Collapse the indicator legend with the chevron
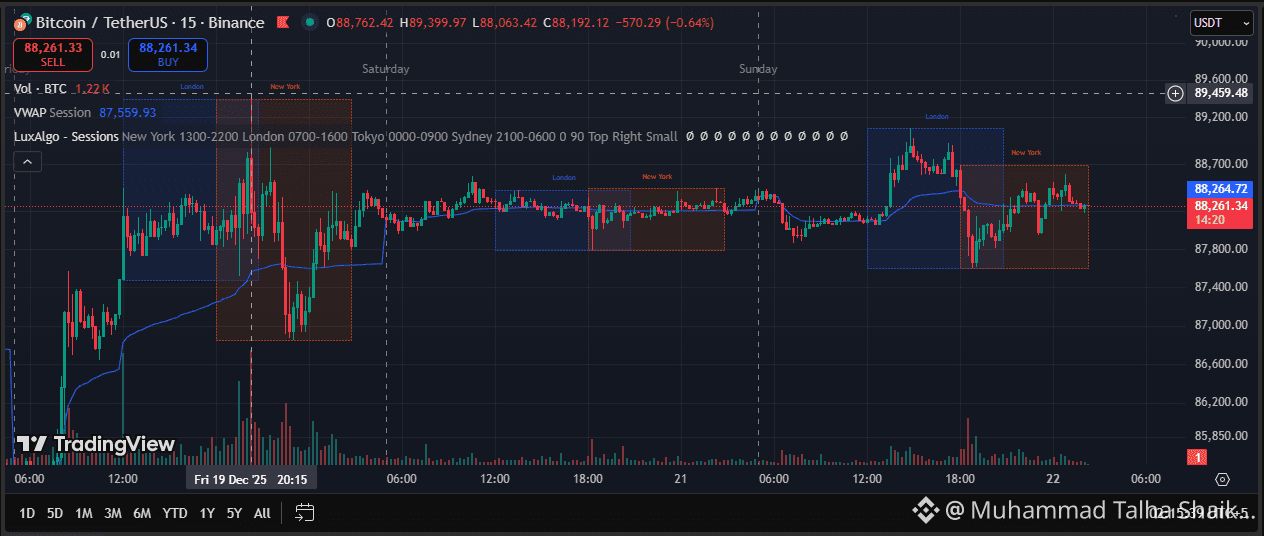 28,161
